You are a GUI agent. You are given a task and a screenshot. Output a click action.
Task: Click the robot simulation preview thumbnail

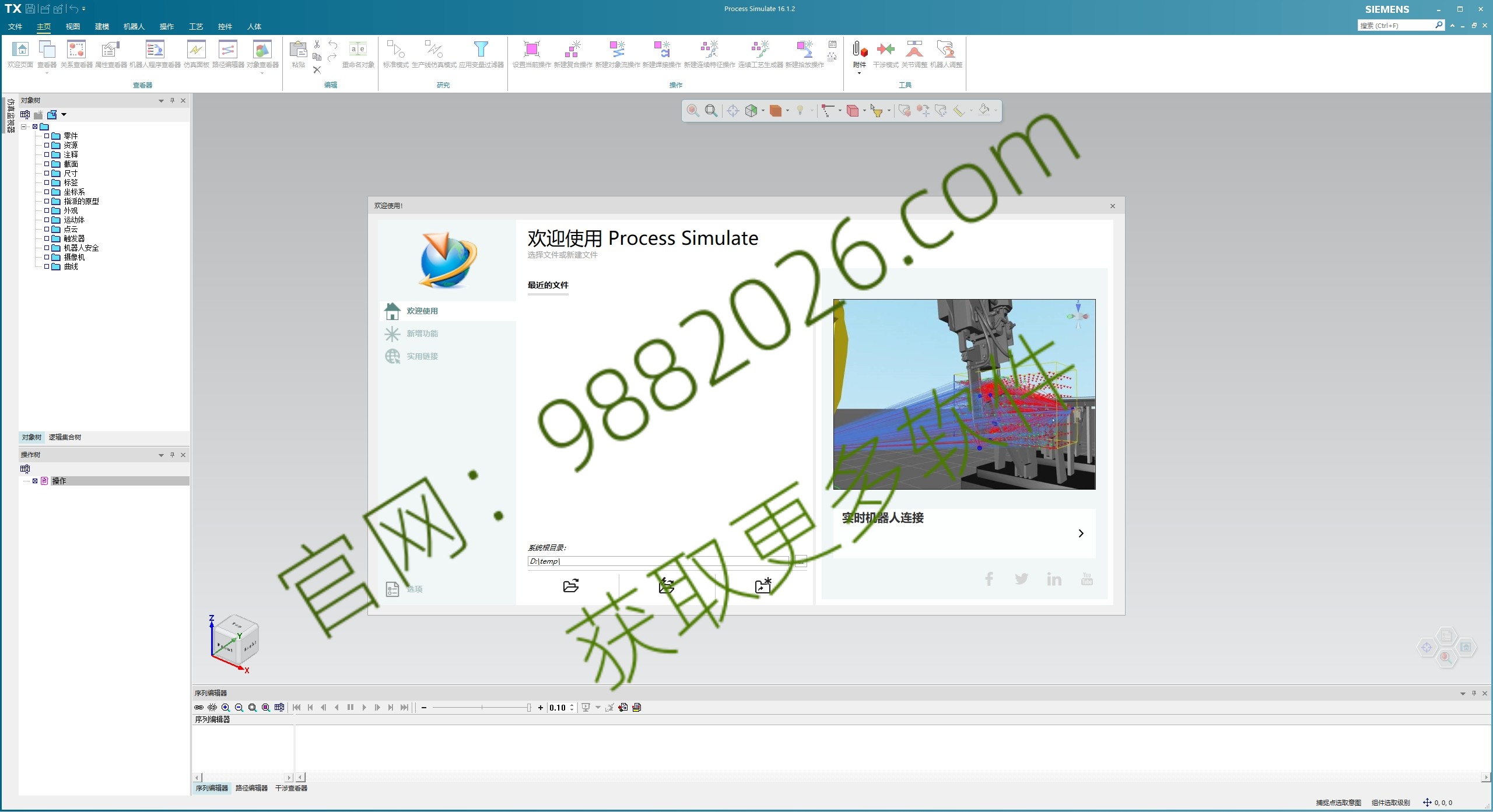coord(964,394)
